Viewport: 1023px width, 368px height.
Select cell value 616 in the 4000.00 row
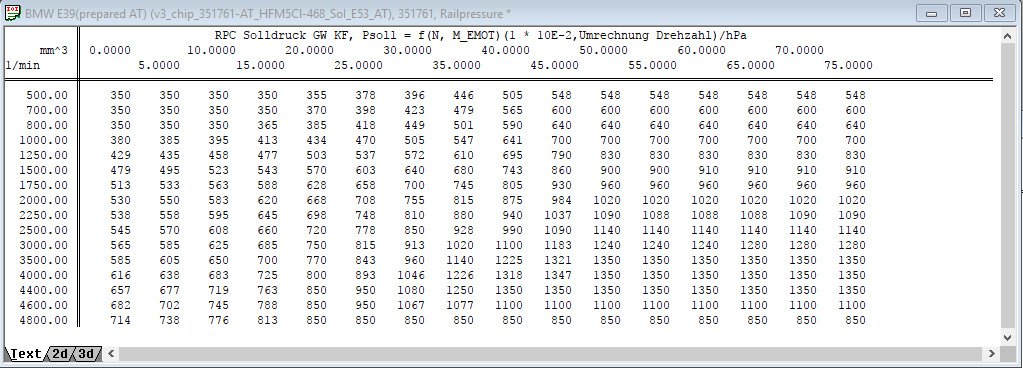(x=120, y=275)
